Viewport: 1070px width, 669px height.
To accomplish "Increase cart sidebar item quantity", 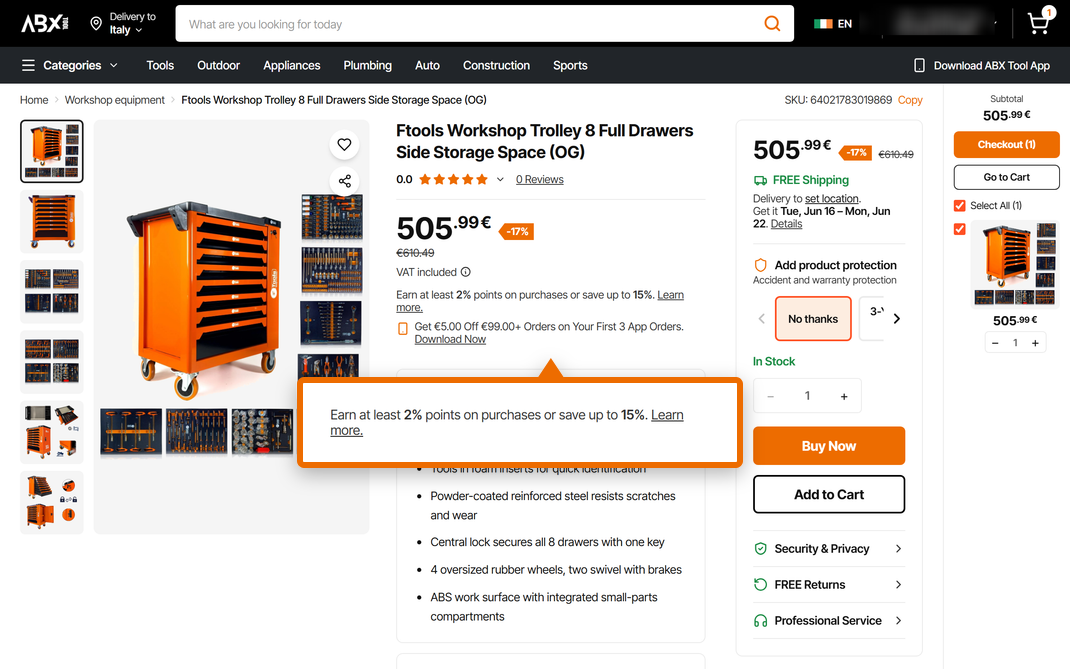I will coord(1035,343).
